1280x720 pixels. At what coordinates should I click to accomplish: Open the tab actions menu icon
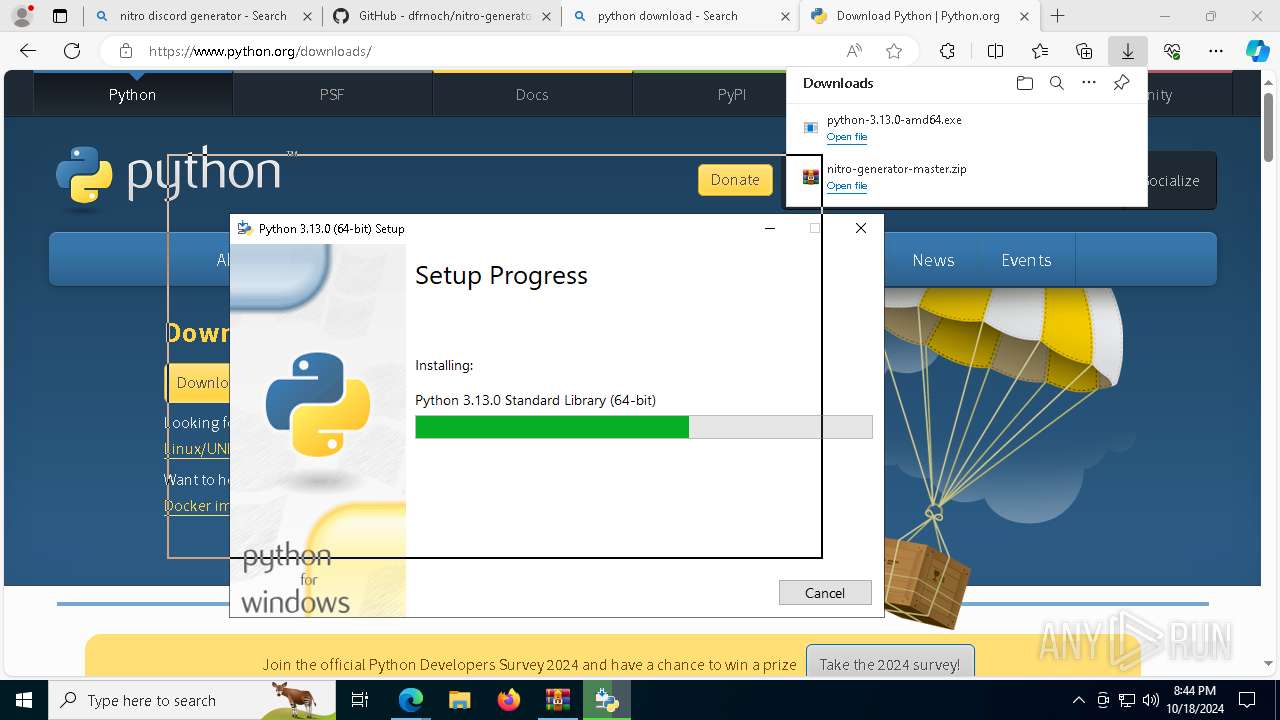tap(60, 16)
